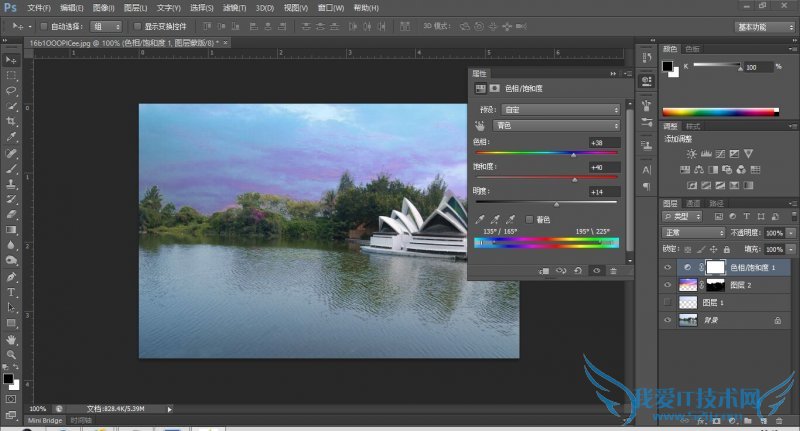Switch to the 通道 (Channels) tab
Screen dimensions: 800x431
(x=694, y=203)
